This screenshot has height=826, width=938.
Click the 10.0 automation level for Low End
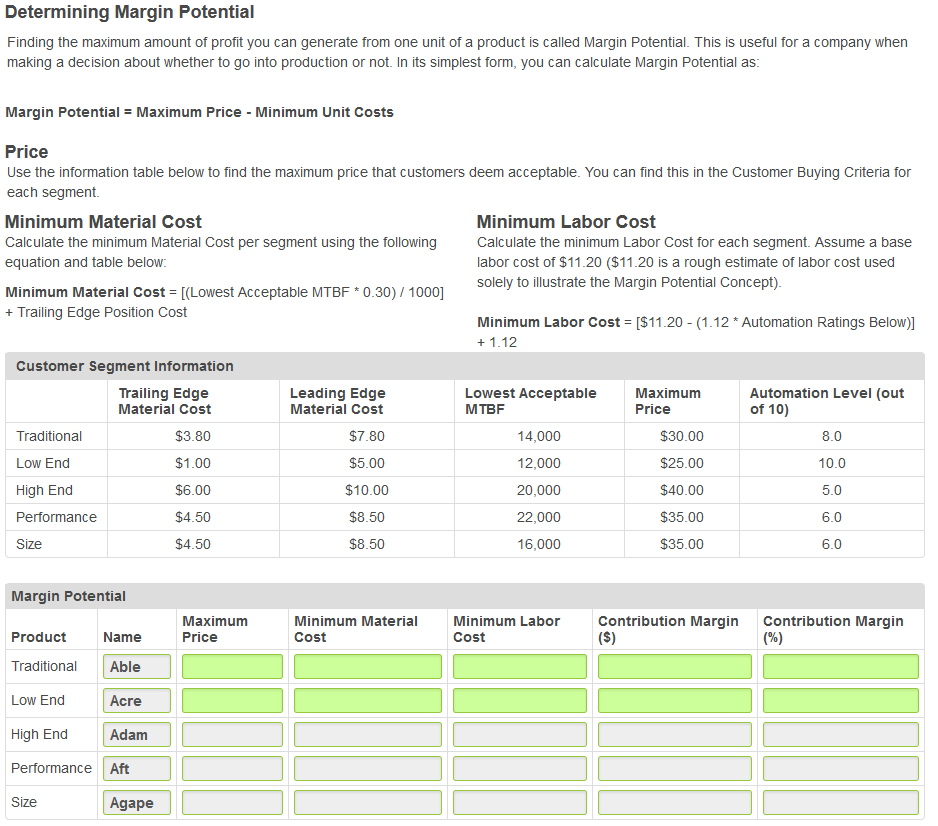point(832,463)
